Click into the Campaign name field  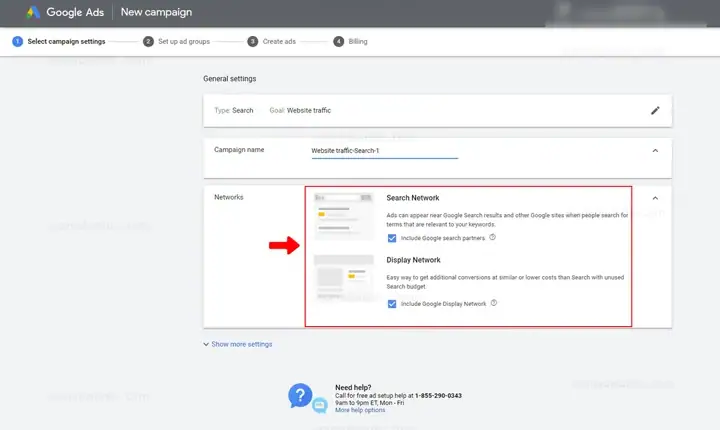(x=385, y=151)
